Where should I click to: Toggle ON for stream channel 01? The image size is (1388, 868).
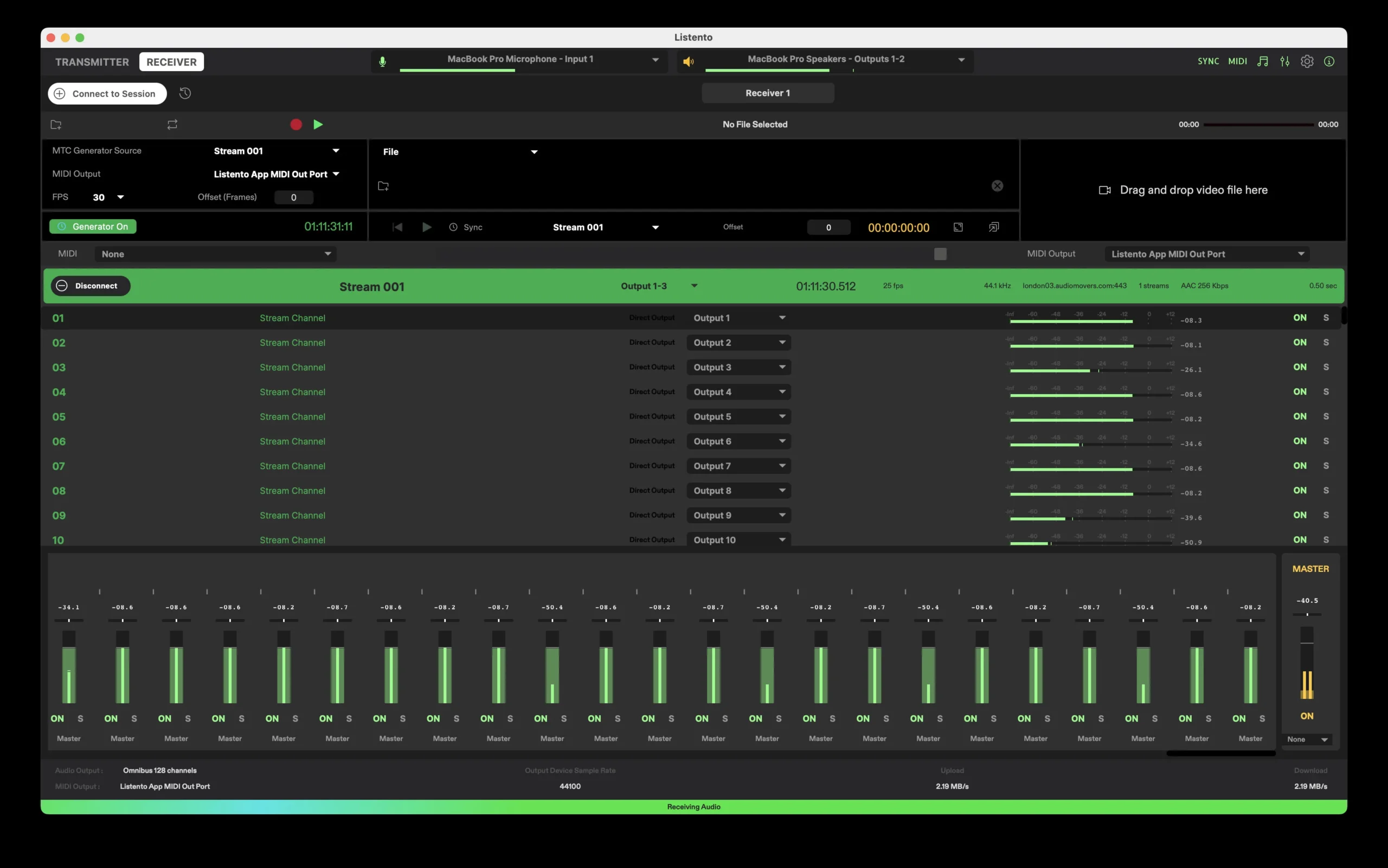pyautogui.click(x=1300, y=318)
